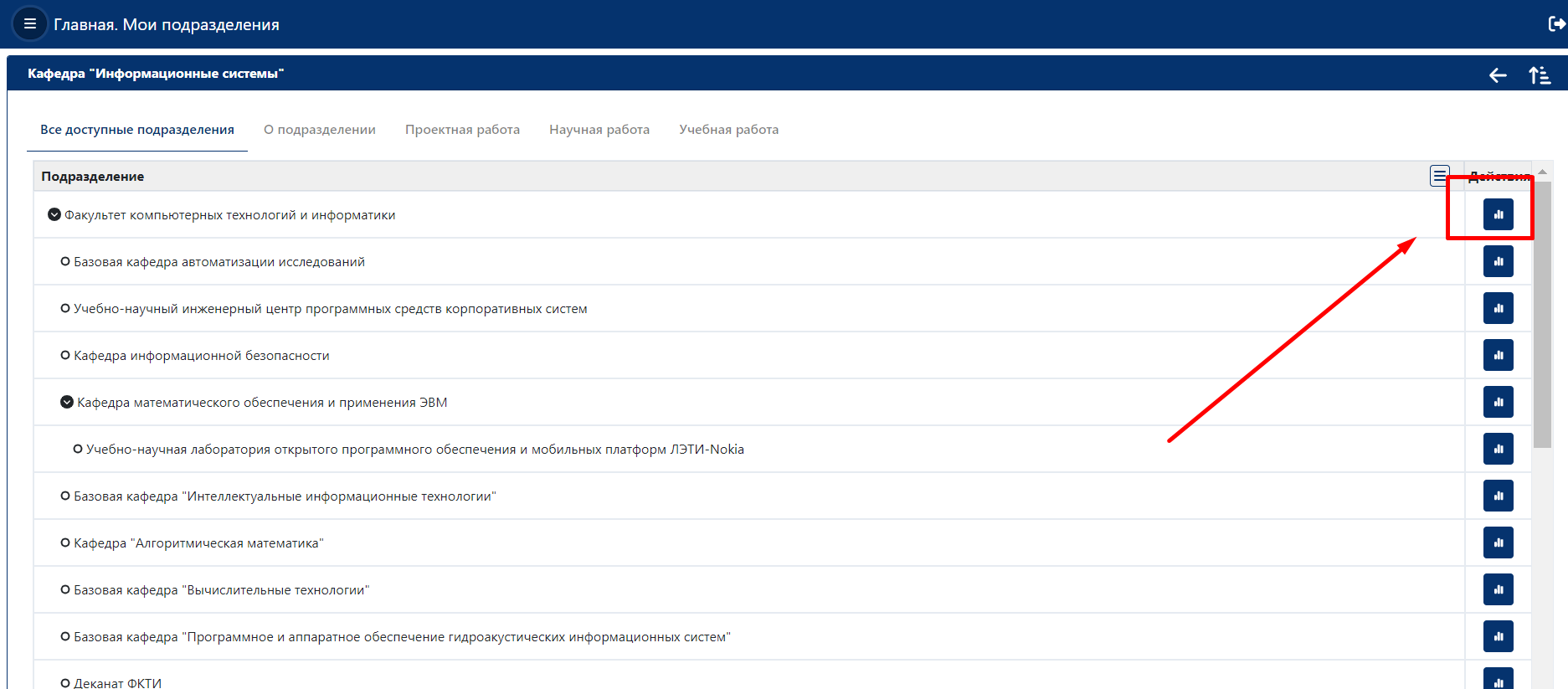Collapse Факультет компьютерных технологий и информатики node

tap(54, 215)
